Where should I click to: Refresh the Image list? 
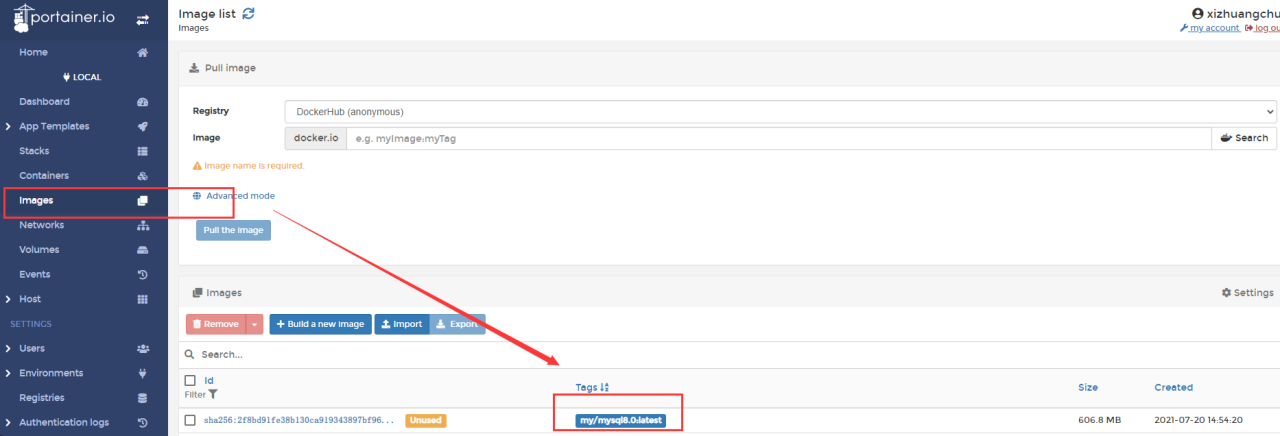(x=248, y=14)
